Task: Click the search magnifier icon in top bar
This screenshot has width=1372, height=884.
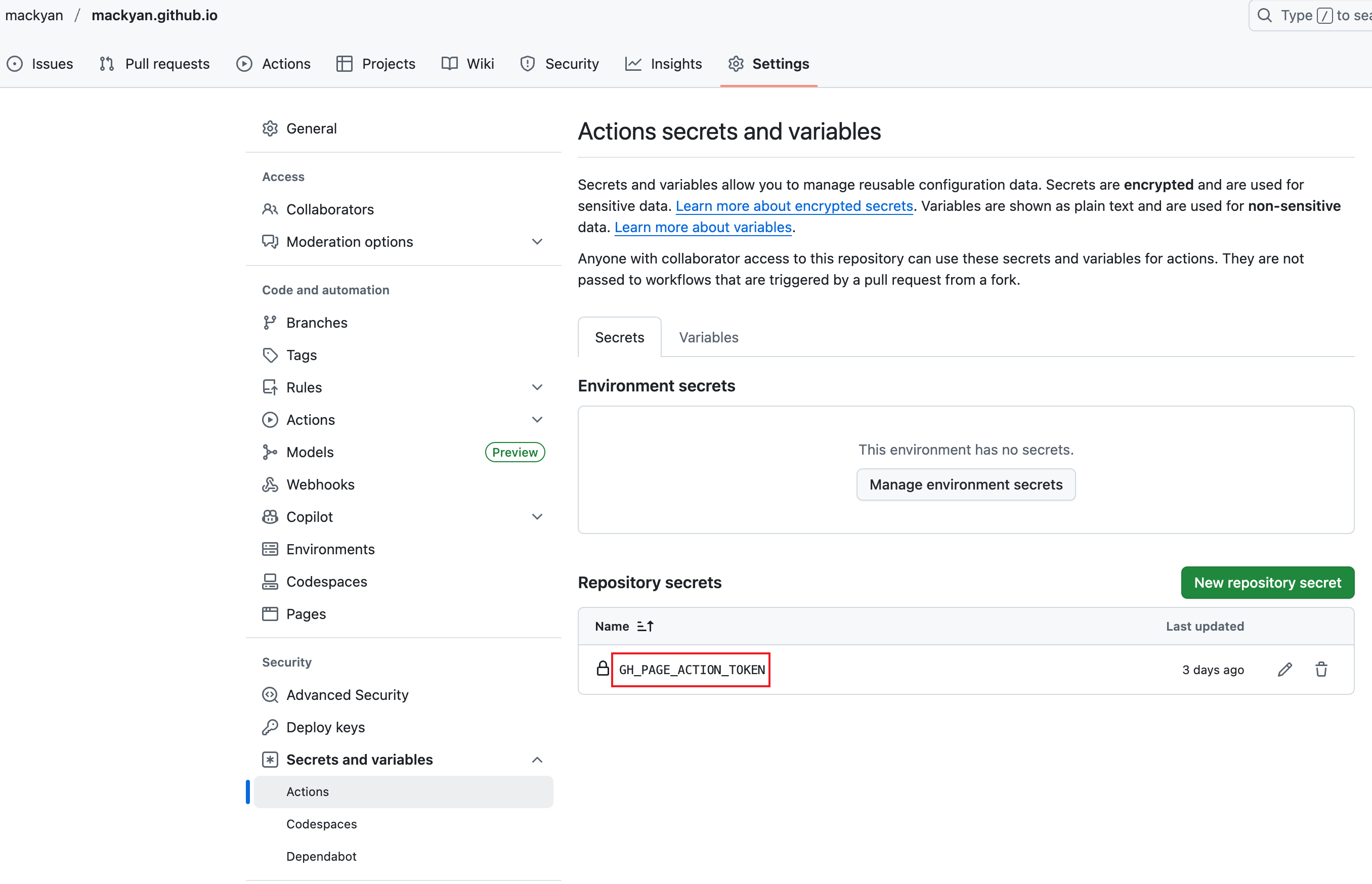Action: click(x=1265, y=16)
